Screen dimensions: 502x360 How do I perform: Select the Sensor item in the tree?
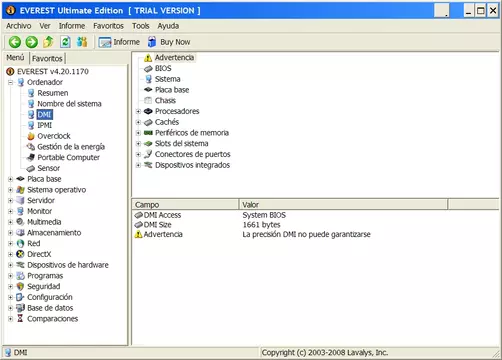(x=48, y=168)
